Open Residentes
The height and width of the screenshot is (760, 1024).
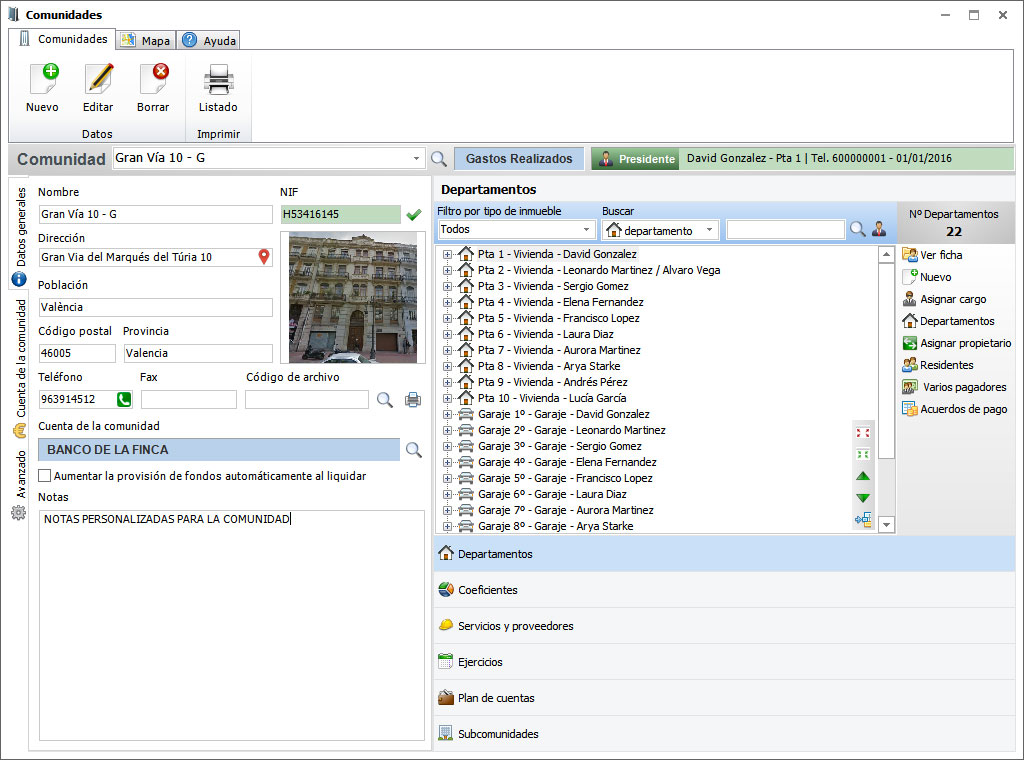(938, 365)
